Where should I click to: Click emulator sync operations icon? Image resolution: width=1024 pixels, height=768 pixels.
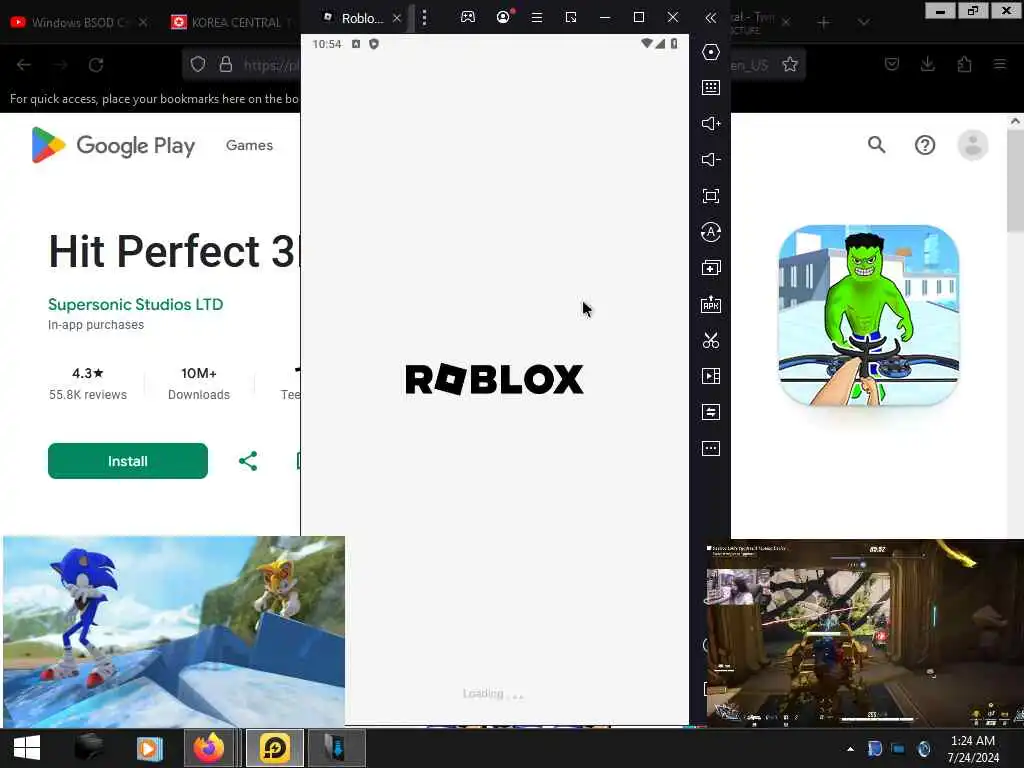click(711, 412)
